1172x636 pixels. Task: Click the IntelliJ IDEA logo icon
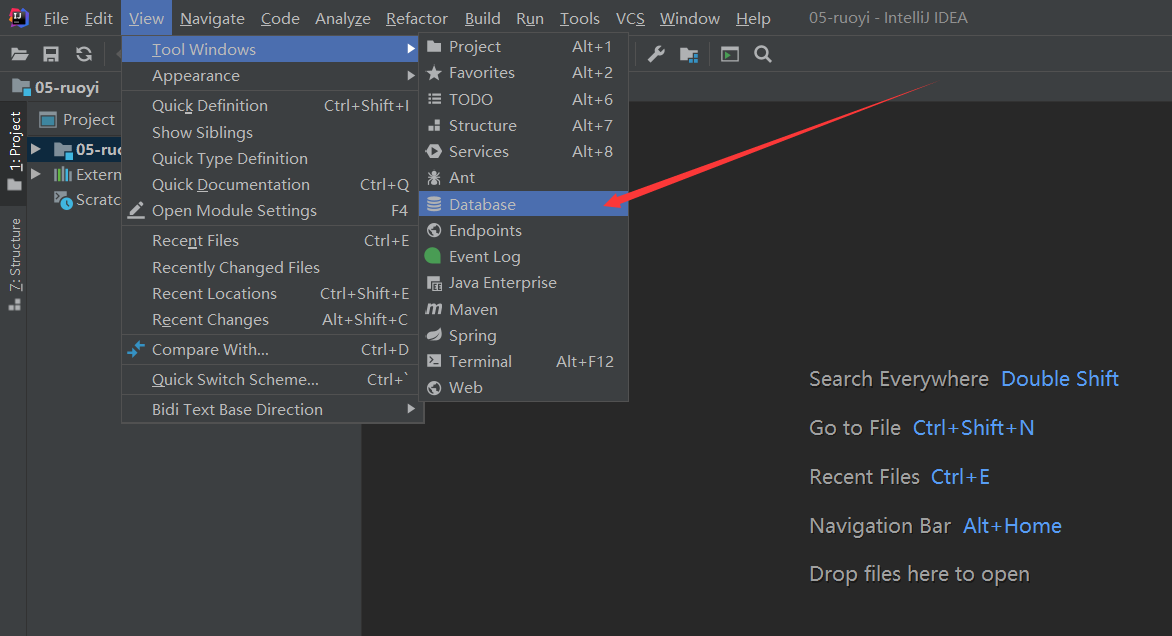click(18, 18)
